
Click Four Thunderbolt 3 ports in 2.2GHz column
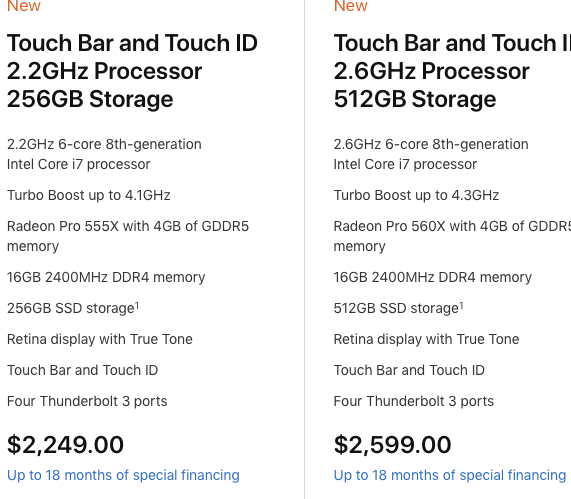click(87, 401)
